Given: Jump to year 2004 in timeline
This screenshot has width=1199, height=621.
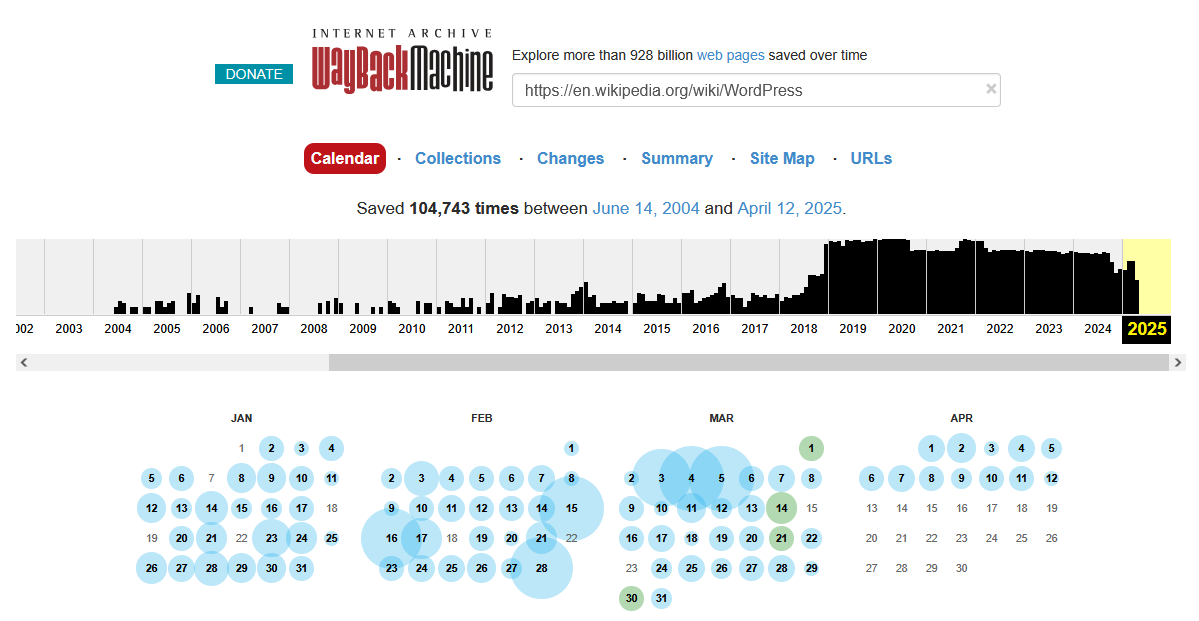Looking at the screenshot, I should (118, 329).
